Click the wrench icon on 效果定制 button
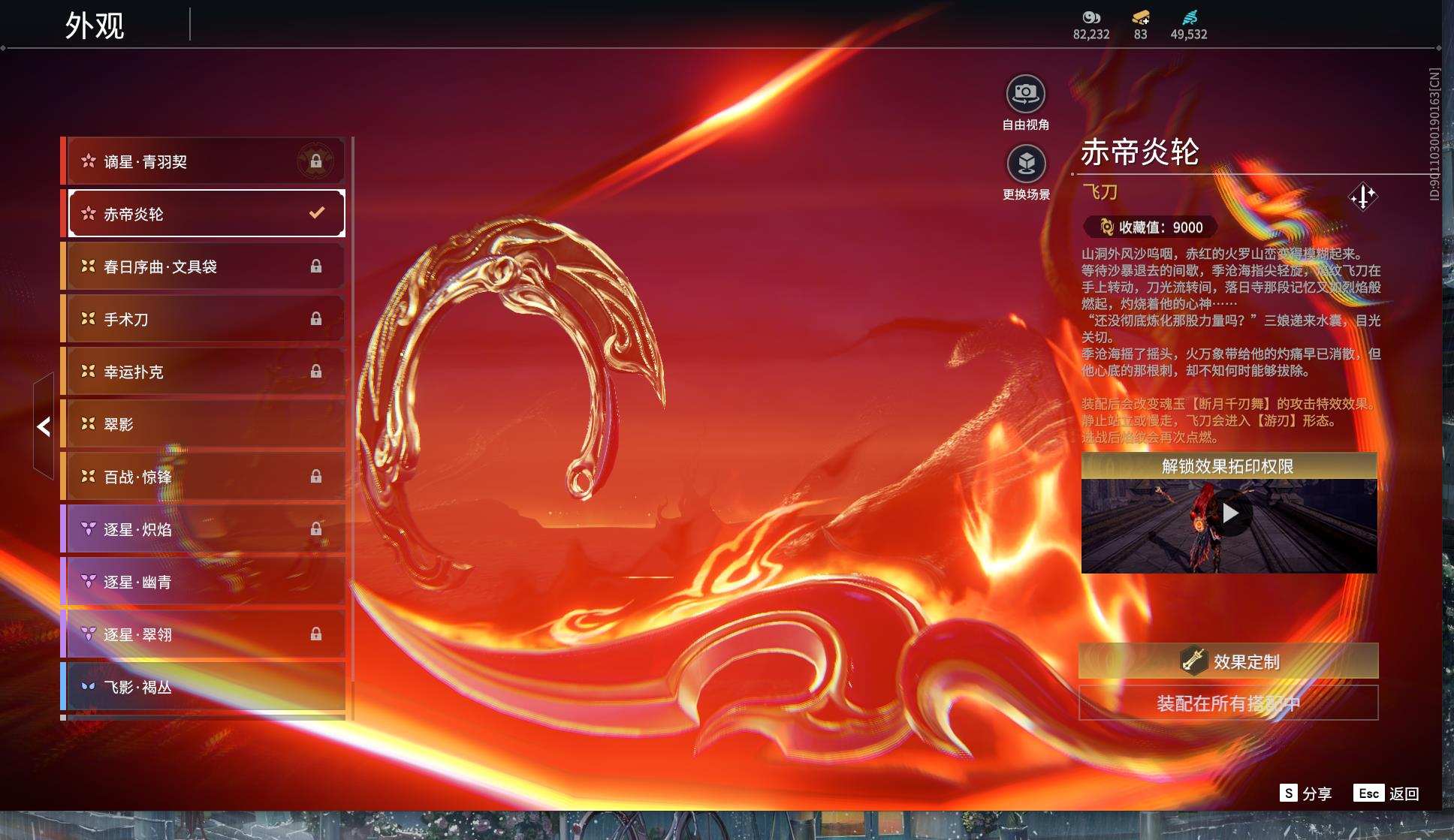Viewport: 1454px width, 840px height. click(x=1193, y=661)
